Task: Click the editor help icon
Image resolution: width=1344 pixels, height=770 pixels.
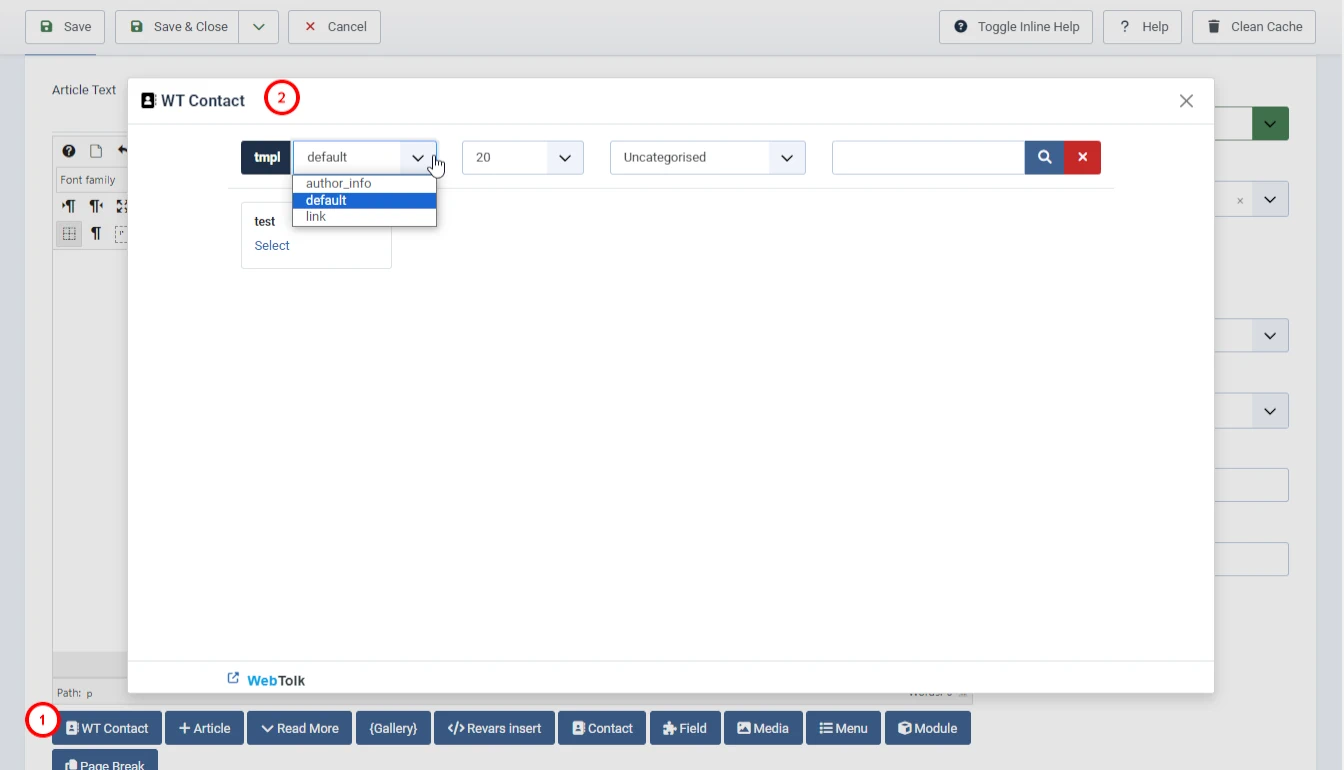Action: [x=69, y=151]
